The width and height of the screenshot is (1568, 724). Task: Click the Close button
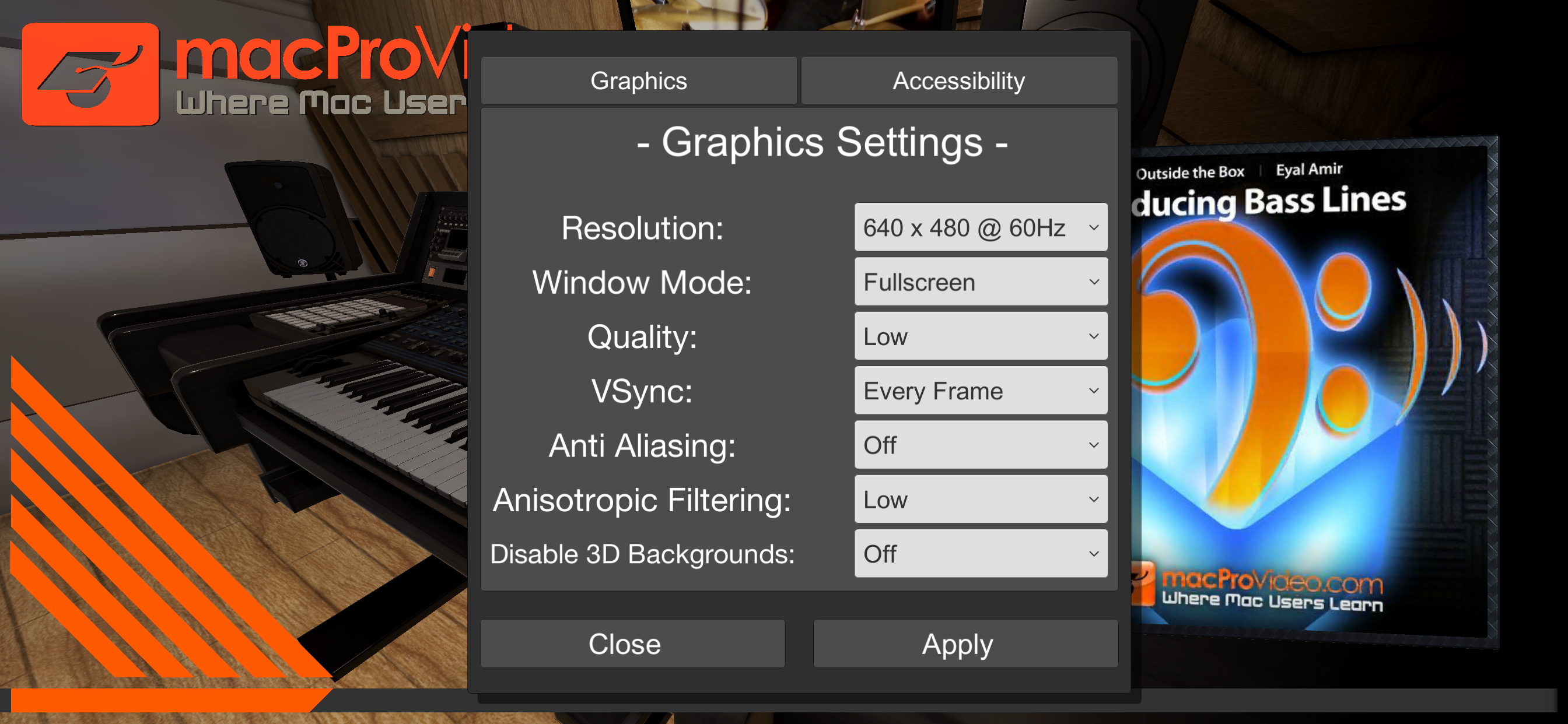pyautogui.click(x=632, y=644)
